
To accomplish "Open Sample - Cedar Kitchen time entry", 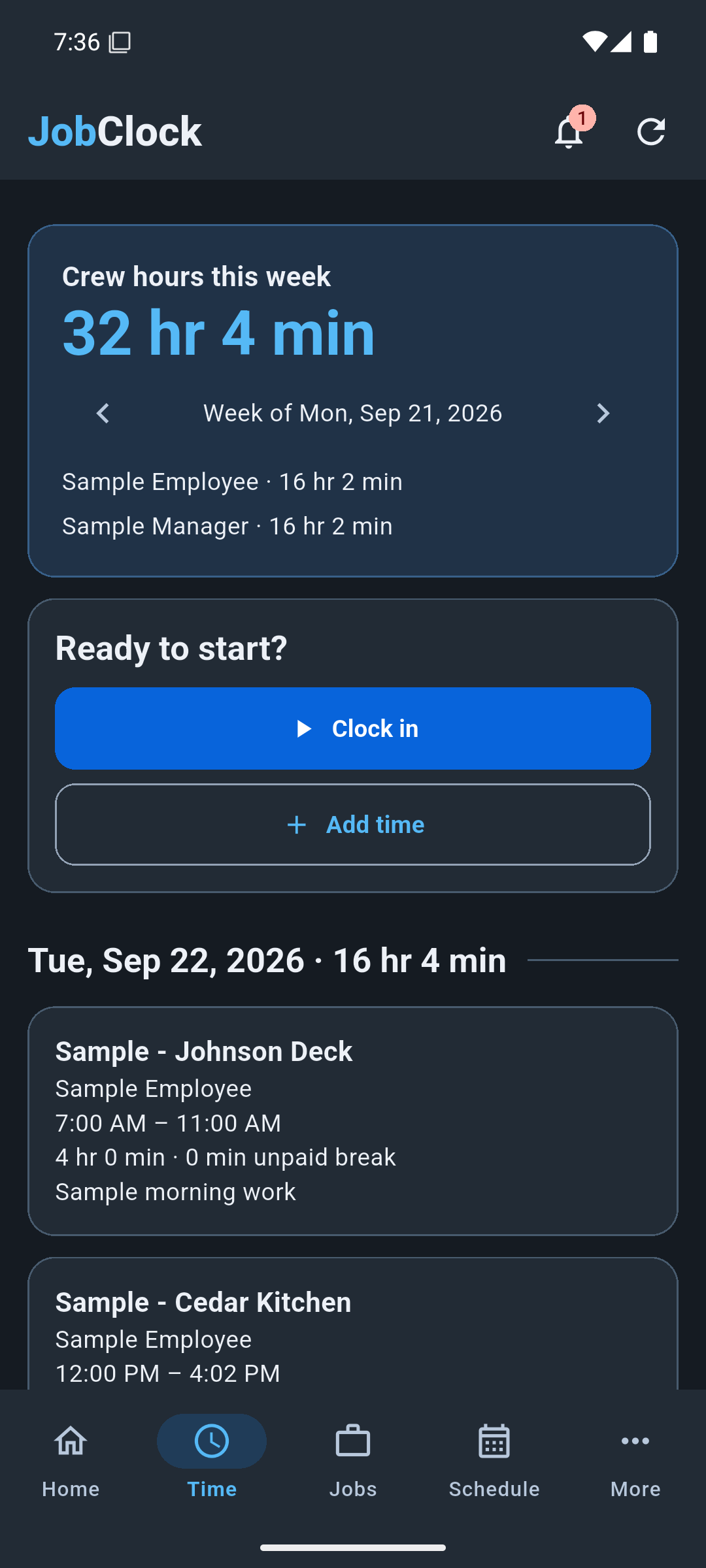I will coord(353,1324).
